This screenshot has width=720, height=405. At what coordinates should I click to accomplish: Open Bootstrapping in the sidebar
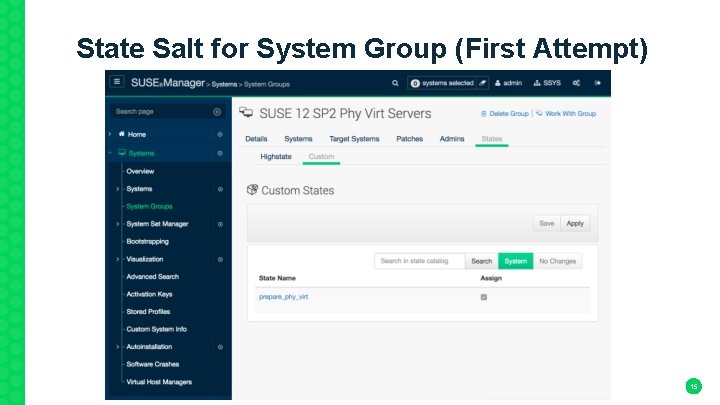[x=147, y=242]
